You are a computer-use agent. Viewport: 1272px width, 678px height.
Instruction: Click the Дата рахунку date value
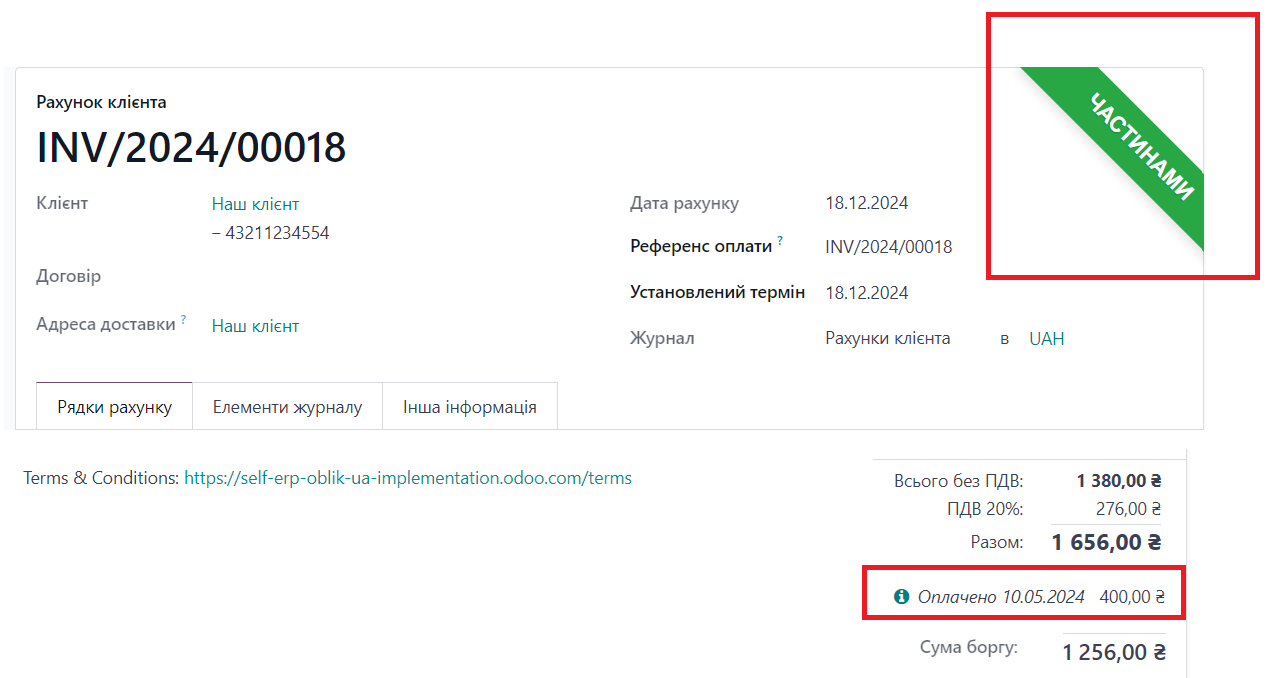pos(866,203)
